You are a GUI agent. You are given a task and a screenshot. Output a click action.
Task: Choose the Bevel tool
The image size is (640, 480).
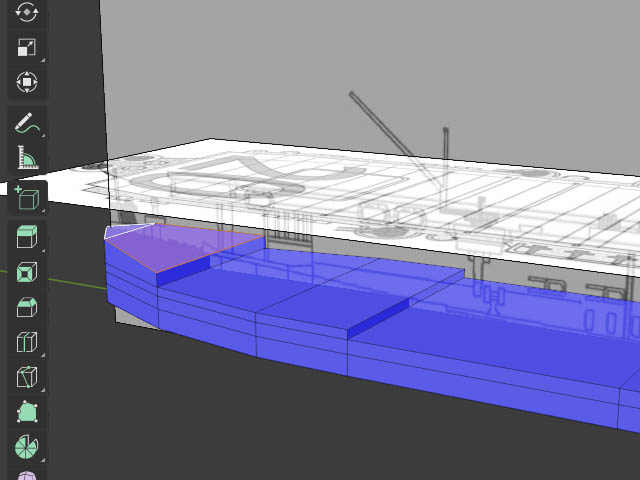(27, 307)
